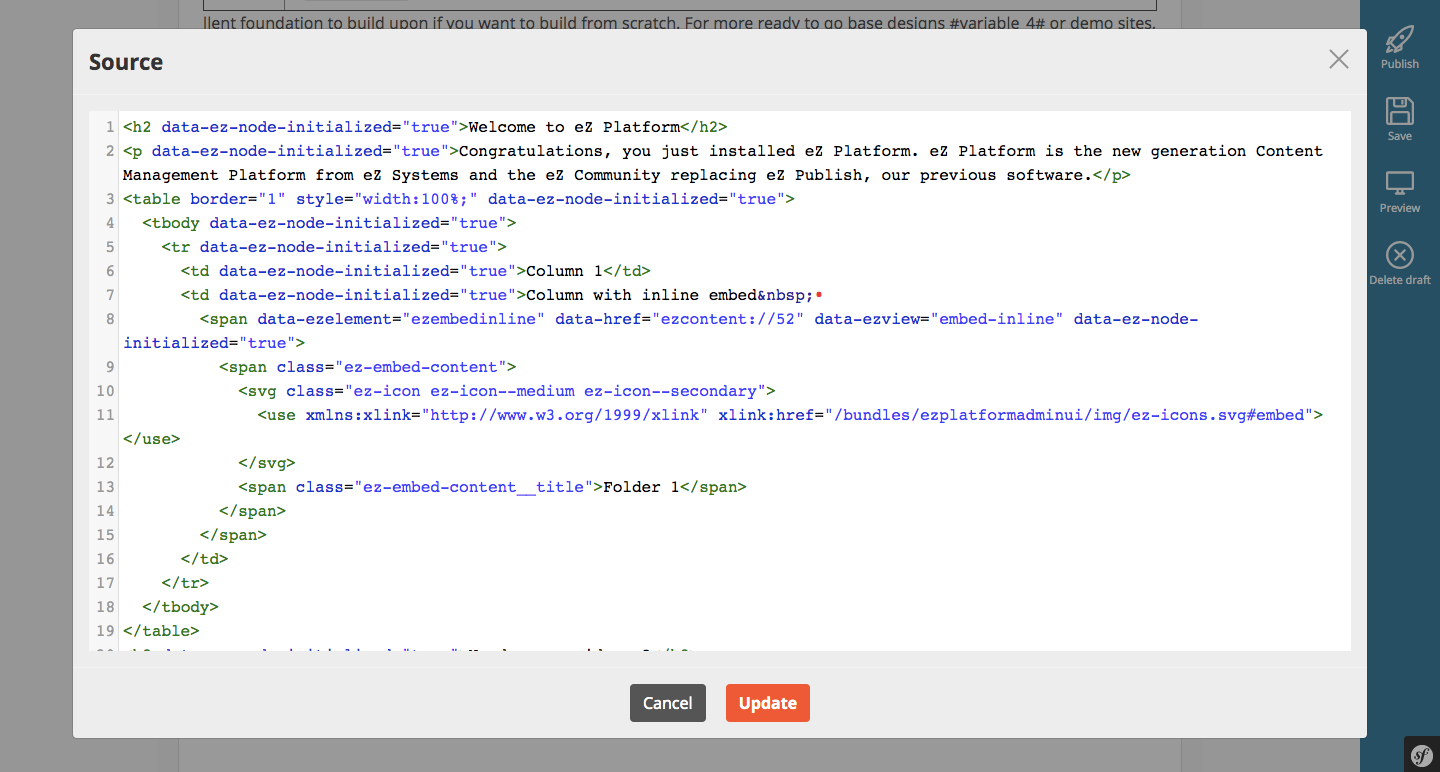
Task: Click the Source dialog title
Action: coord(126,62)
